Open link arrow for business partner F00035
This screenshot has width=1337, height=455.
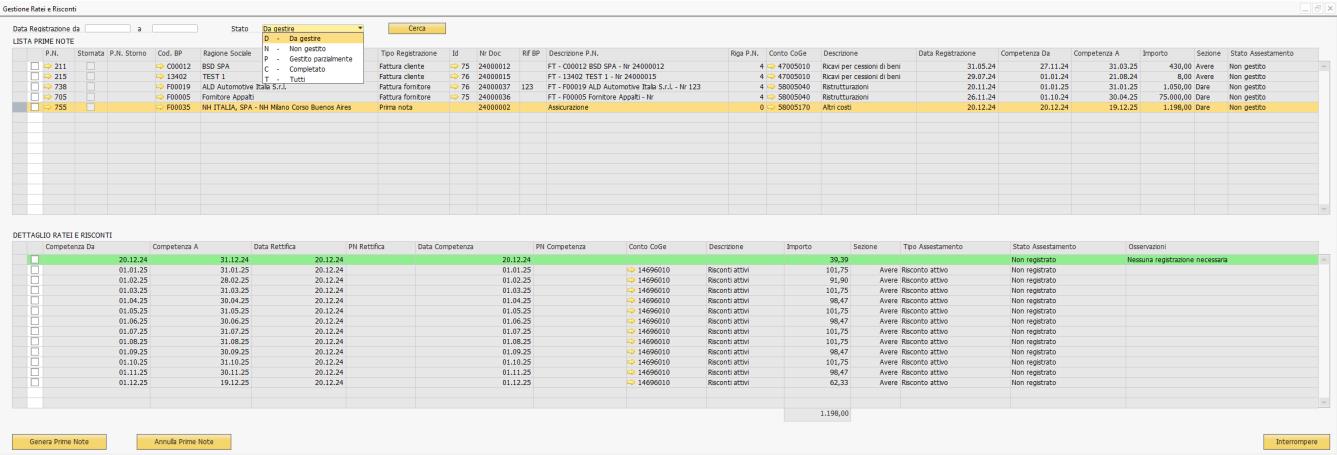coord(161,106)
